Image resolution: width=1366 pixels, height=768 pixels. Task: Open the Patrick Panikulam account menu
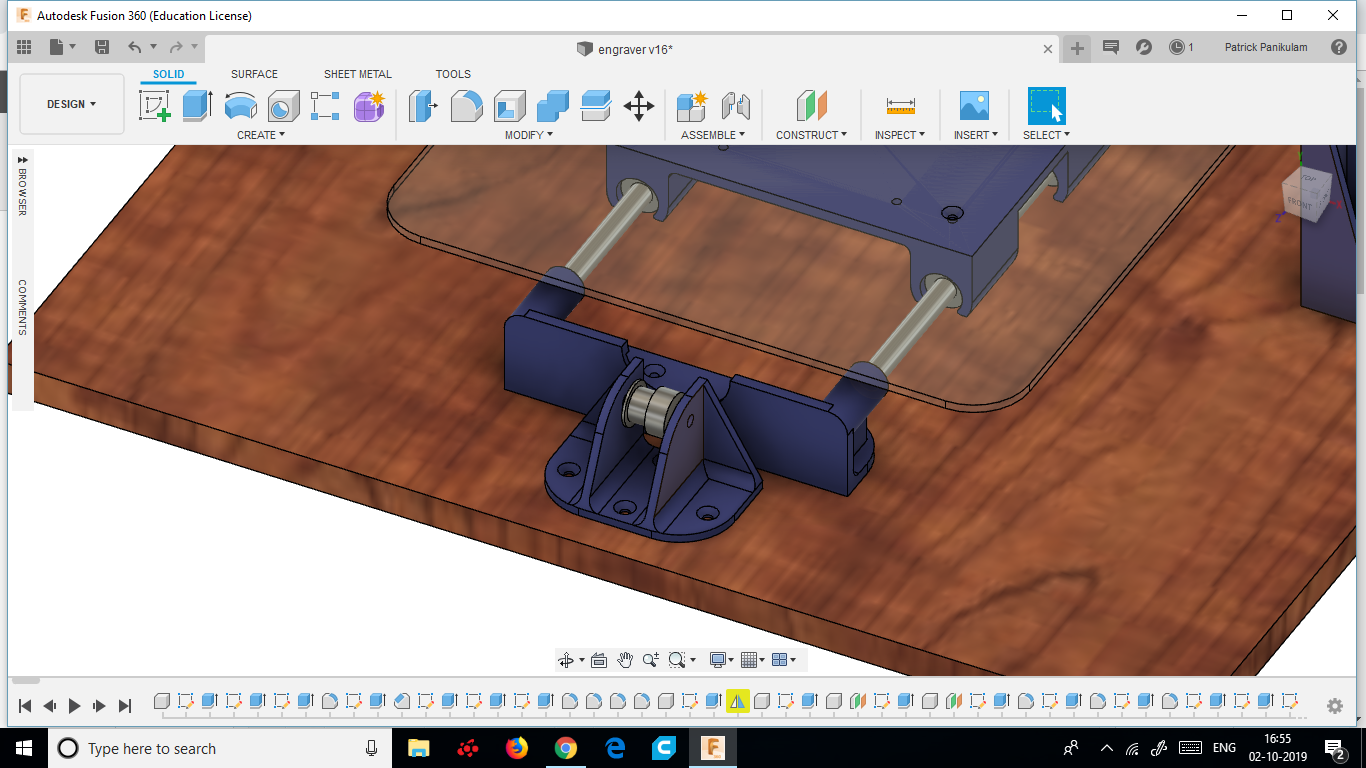(x=1264, y=47)
